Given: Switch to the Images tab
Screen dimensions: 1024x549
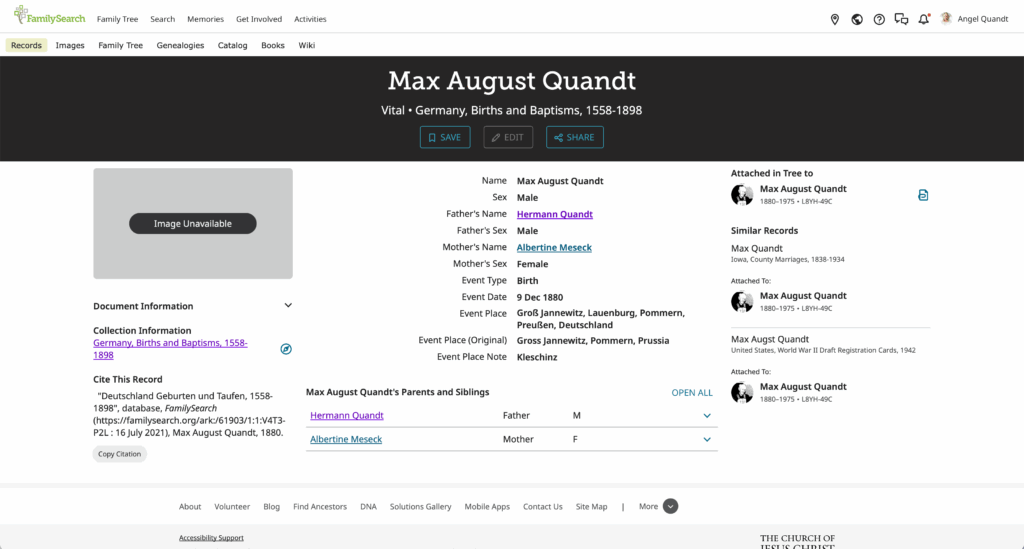Looking at the screenshot, I should click(70, 45).
